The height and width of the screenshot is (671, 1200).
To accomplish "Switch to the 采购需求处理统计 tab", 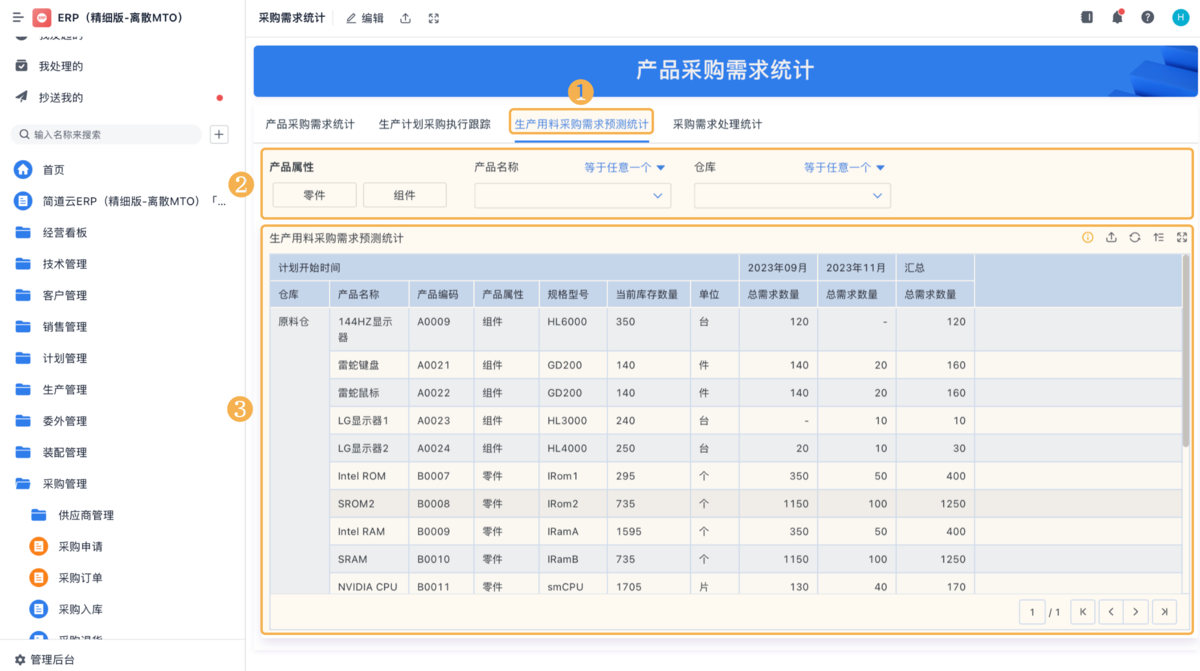I will tap(718, 124).
